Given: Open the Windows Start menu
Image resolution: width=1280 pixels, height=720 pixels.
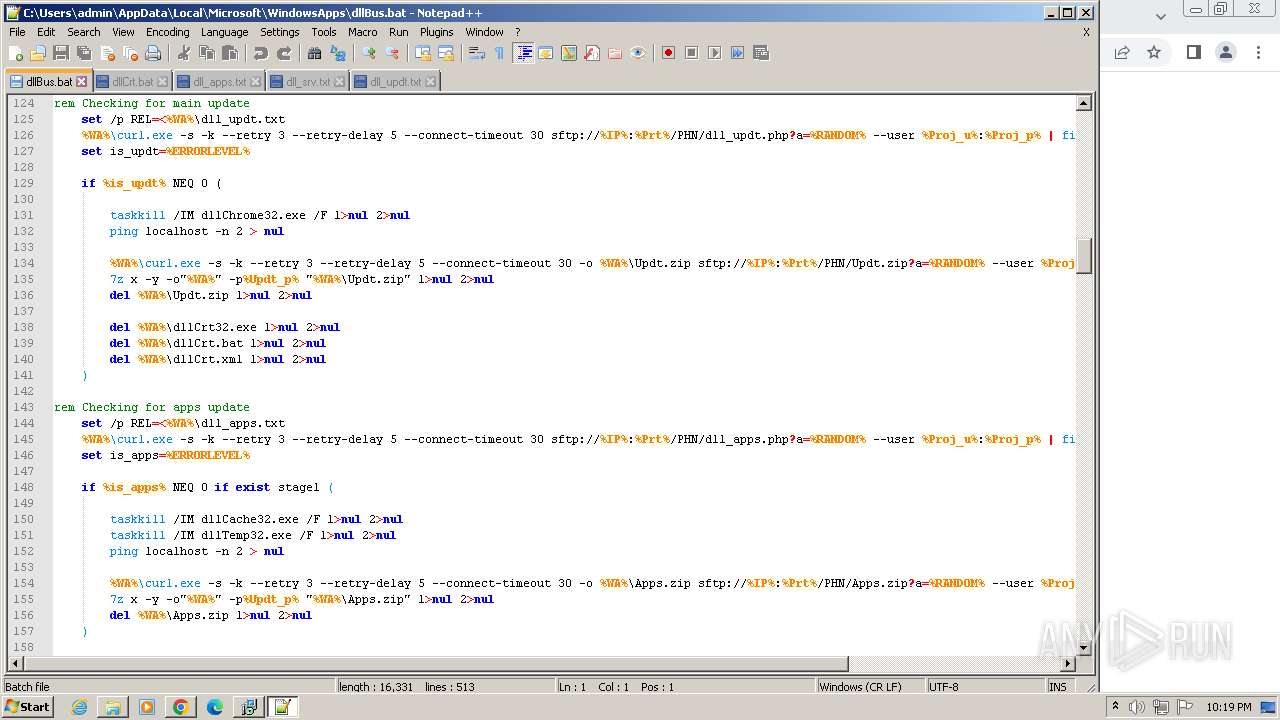Looking at the screenshot, I should point(27,707).
